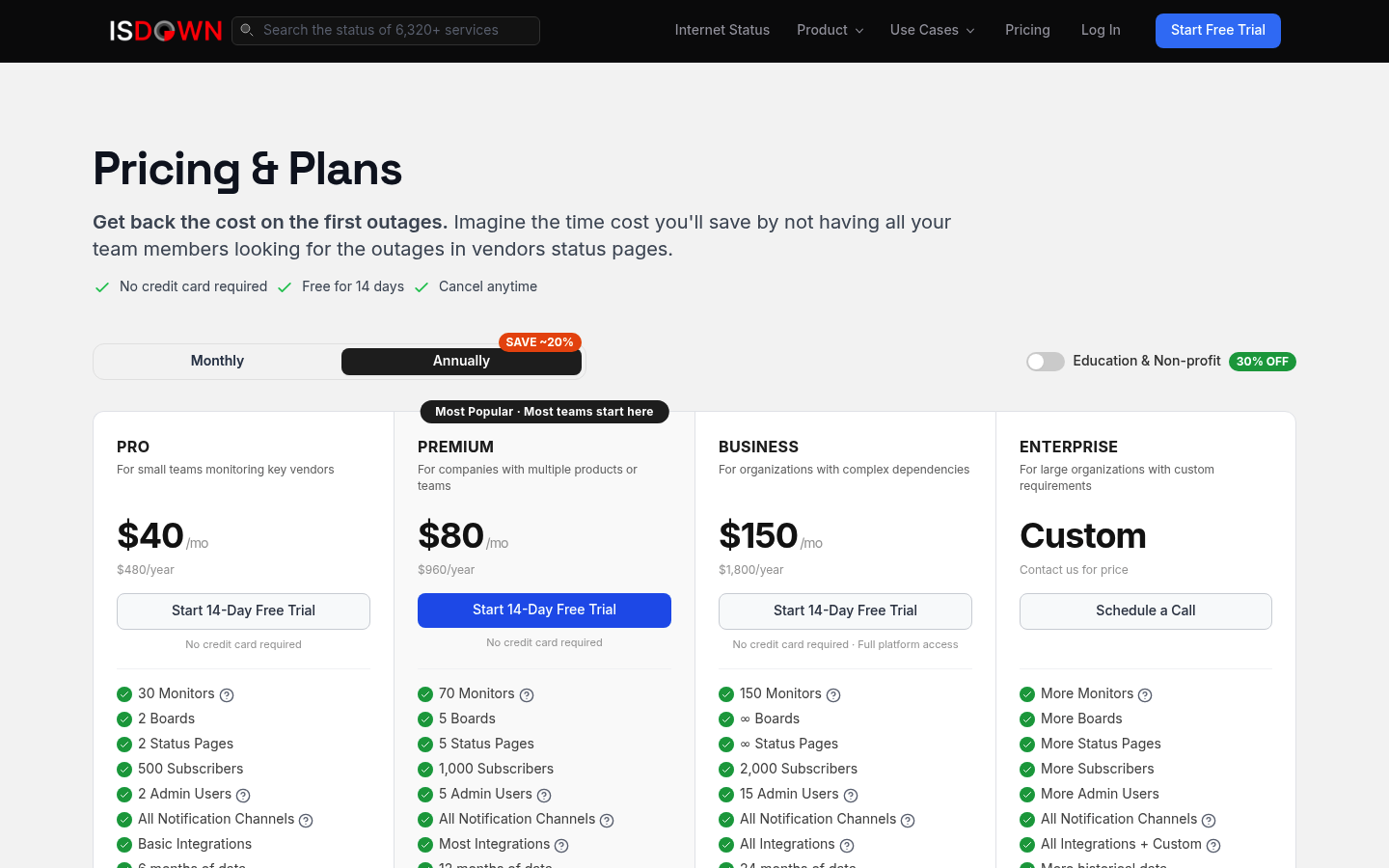Click '1,000 Subscribers' in Premium plan
1389x868 pixels.
pyautogui.click(x=496, y=770)
